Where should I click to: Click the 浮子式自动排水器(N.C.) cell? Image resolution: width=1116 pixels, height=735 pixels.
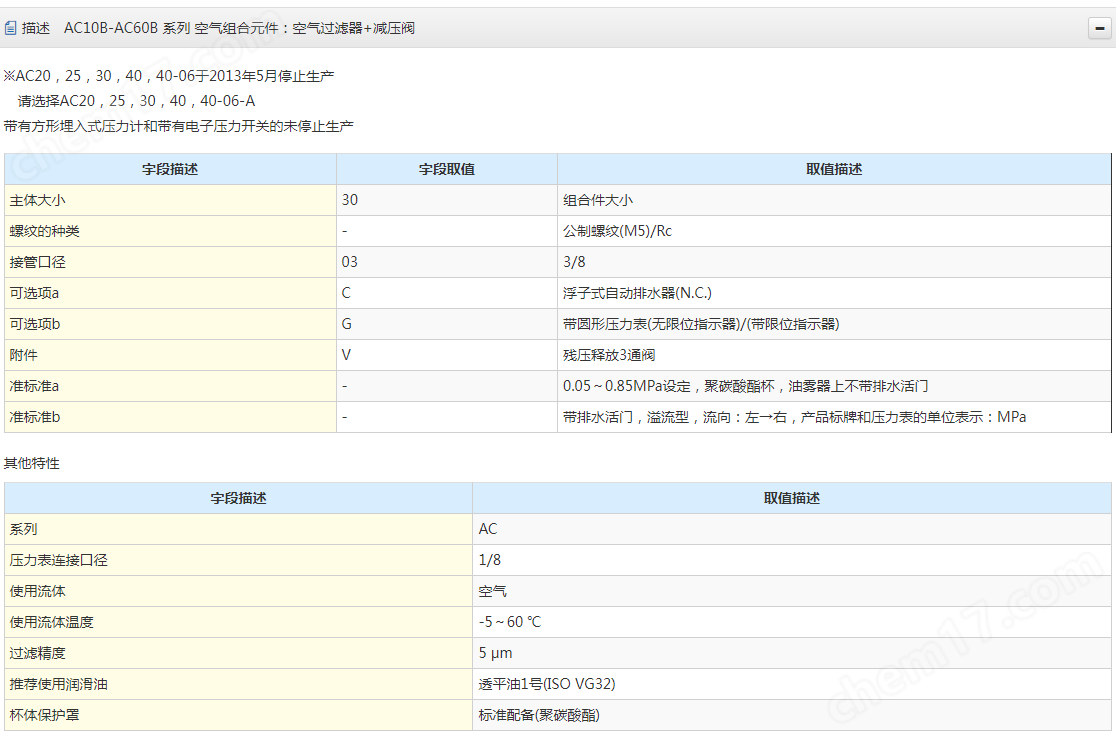834,293
